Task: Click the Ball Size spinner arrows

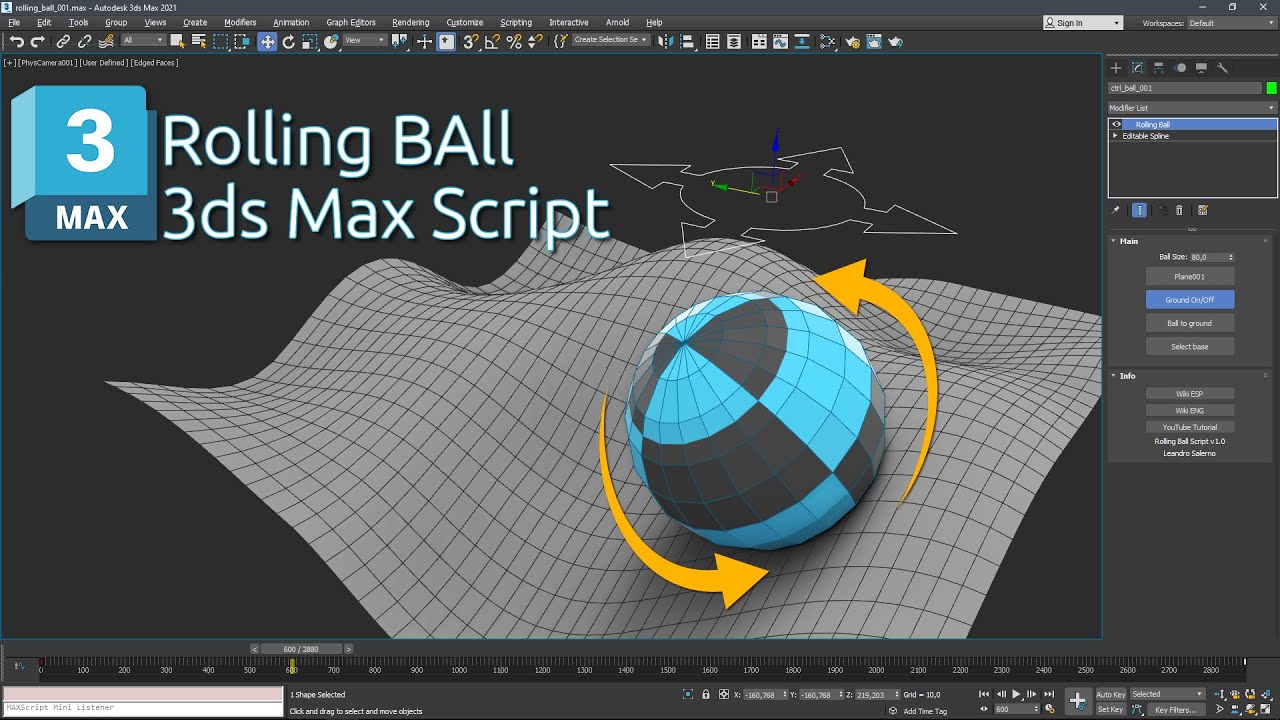Action: pyautogui.click(x=1231, y=257)
